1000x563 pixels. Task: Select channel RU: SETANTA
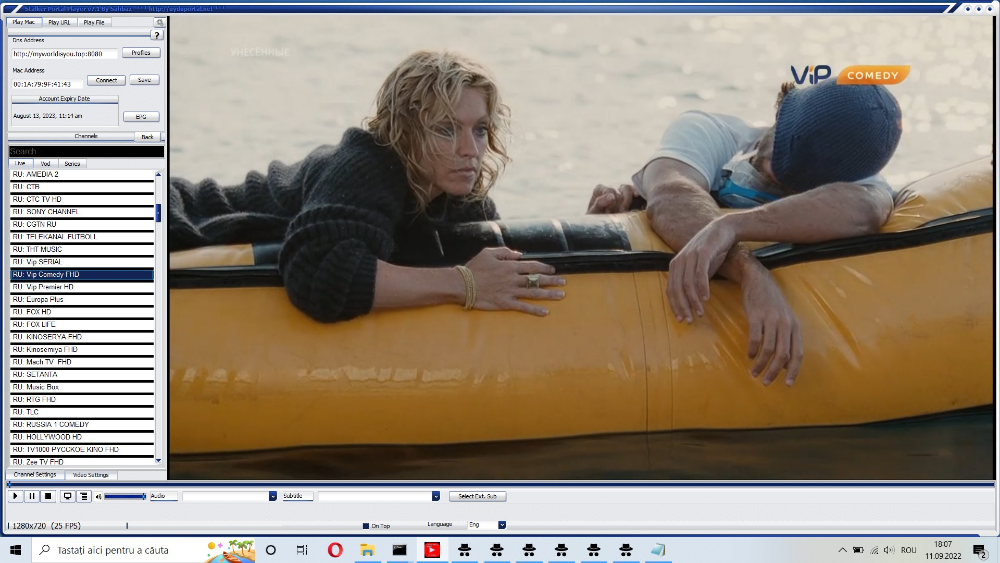pyautogui.click(x=82, y=374)
